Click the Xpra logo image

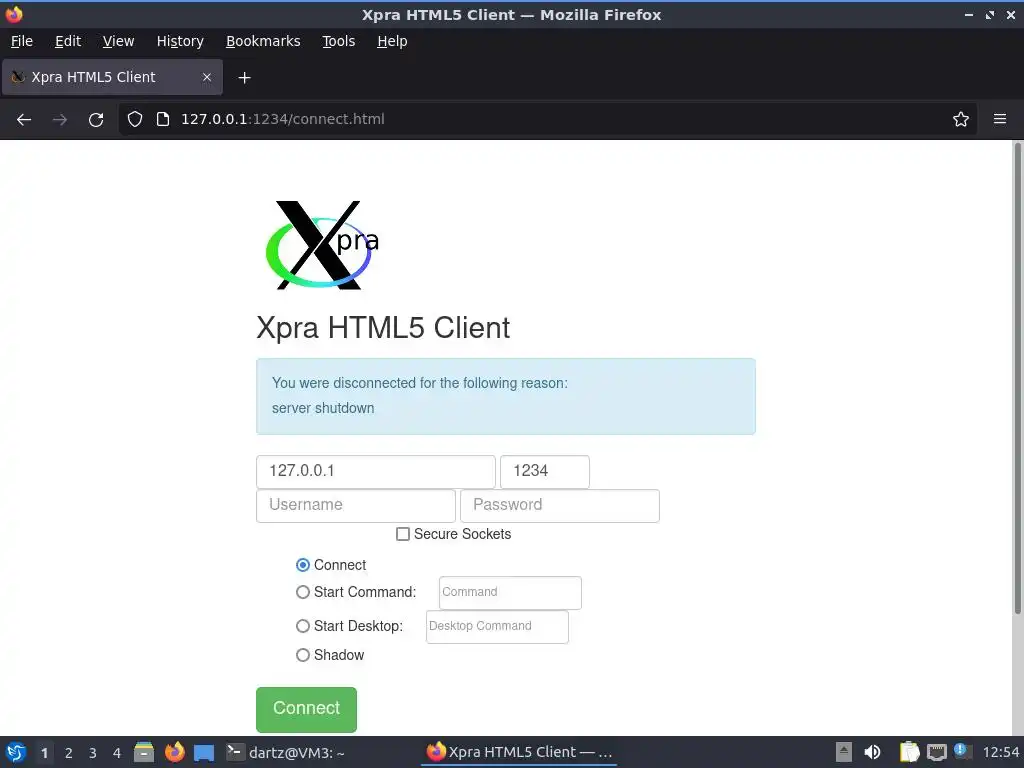[x=323, y=245]
